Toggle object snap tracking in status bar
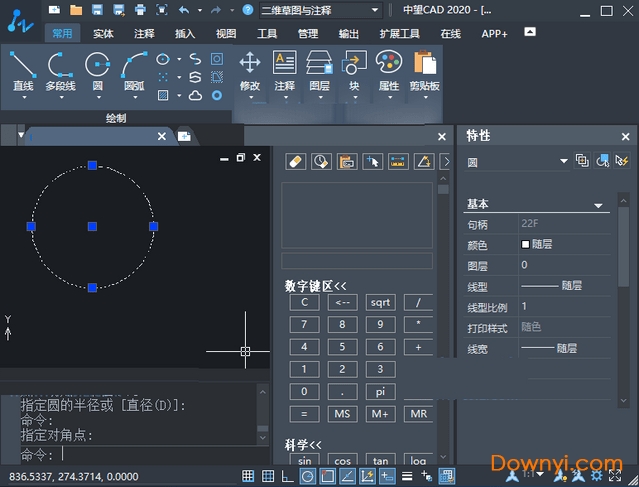This screenshot has height=487, width=639. tap(347, 476)
